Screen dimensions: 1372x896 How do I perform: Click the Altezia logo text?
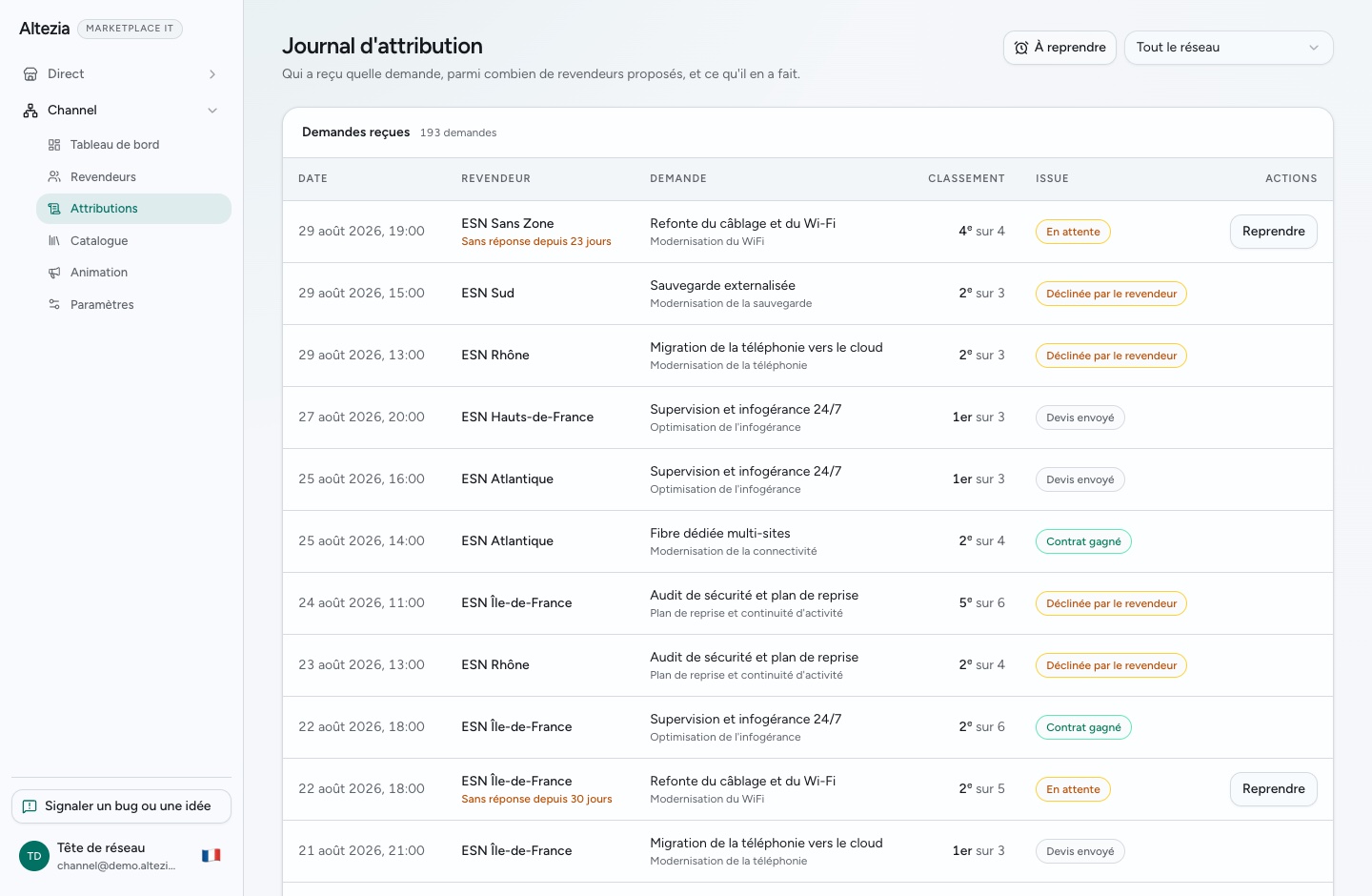(x=45, y=29)
